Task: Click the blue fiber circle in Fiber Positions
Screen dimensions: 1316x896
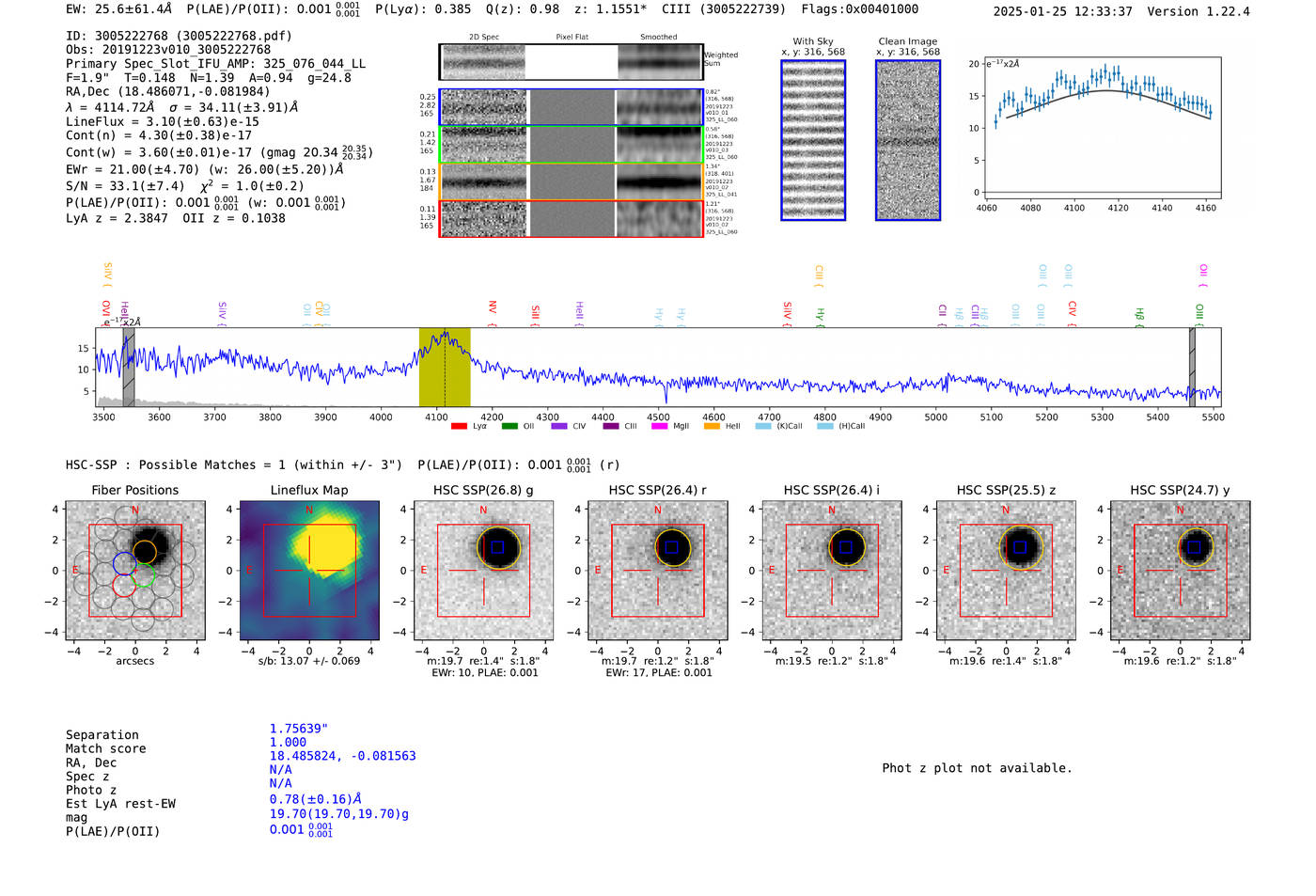Action: pyautogui.click(x=124, y=564)
